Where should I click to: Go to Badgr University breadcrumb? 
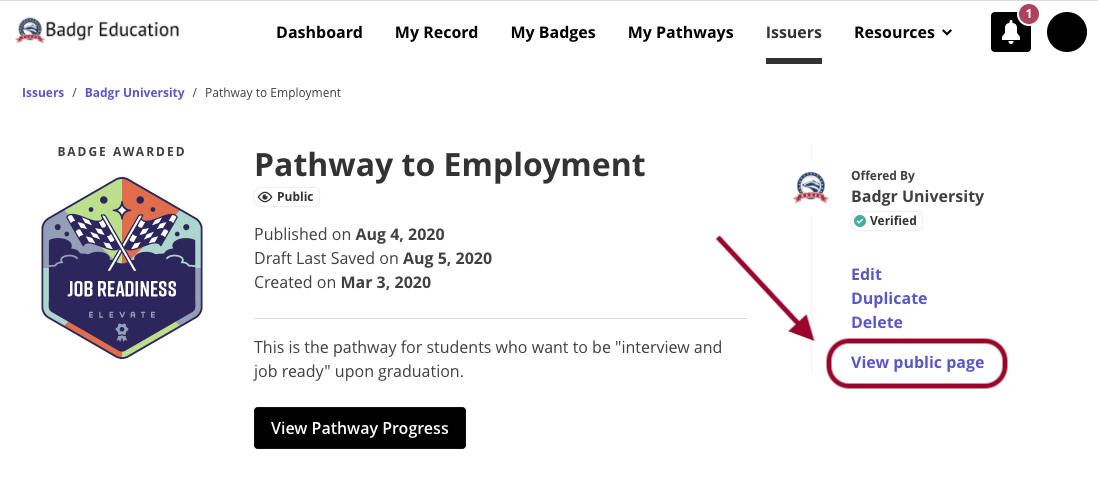click(134, 93)
